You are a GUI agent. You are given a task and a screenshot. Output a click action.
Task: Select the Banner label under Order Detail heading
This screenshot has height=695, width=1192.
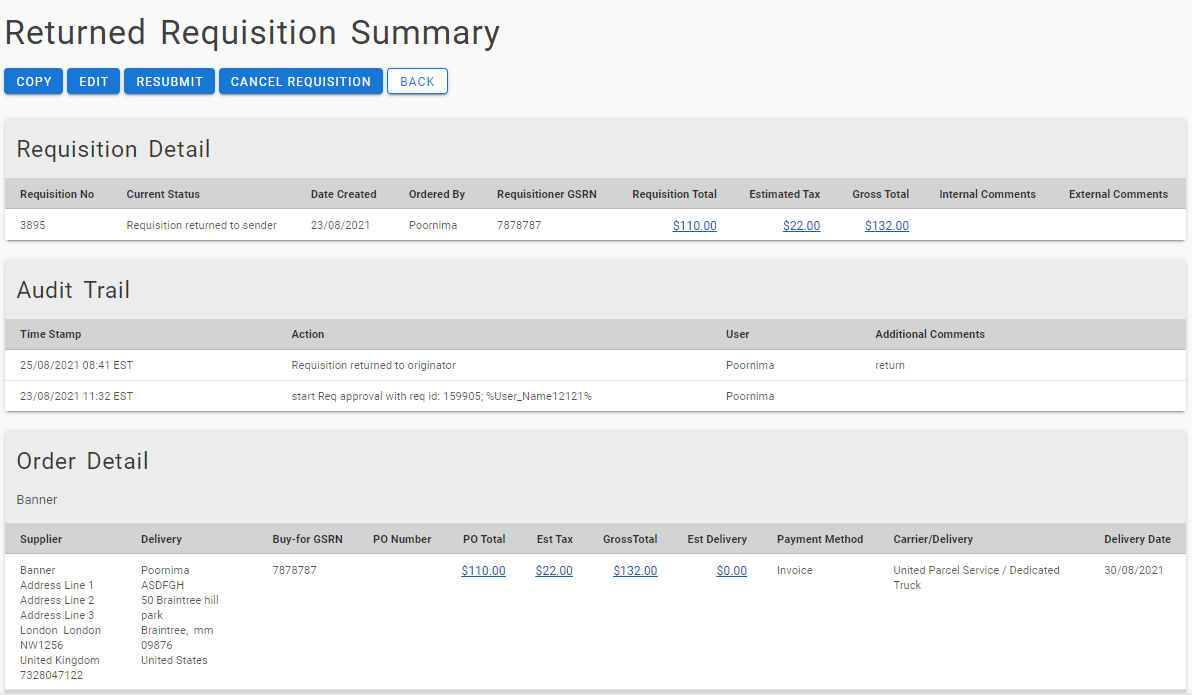(36, 500)
